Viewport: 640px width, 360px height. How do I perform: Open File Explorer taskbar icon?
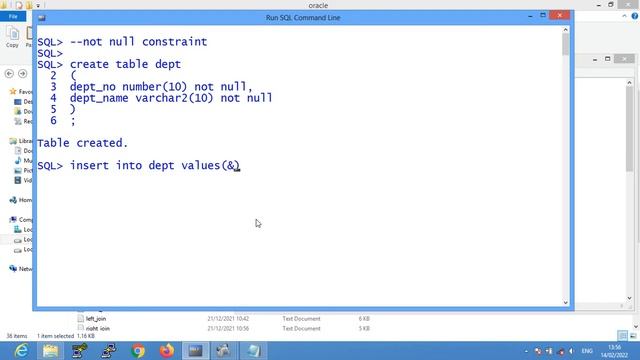(x=50, y=351)
